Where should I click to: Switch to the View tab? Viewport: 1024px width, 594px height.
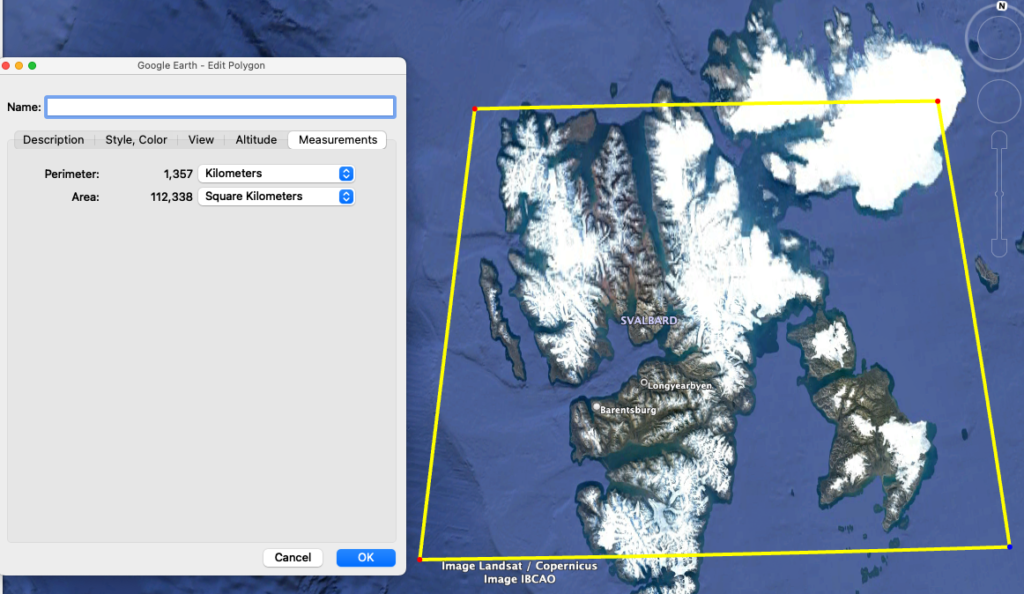[x=200, y=140]
